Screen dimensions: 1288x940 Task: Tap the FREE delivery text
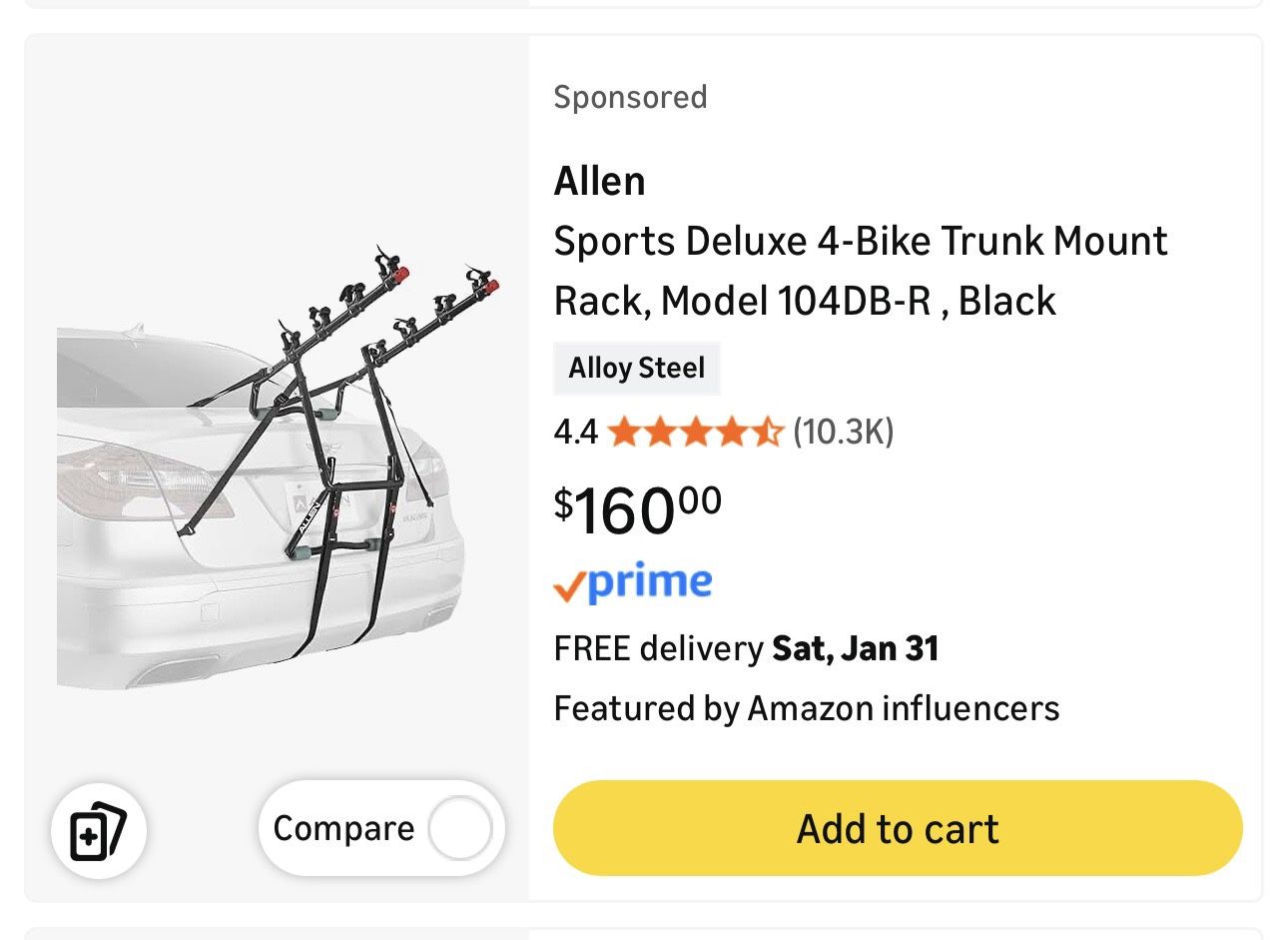click(658, 649)
